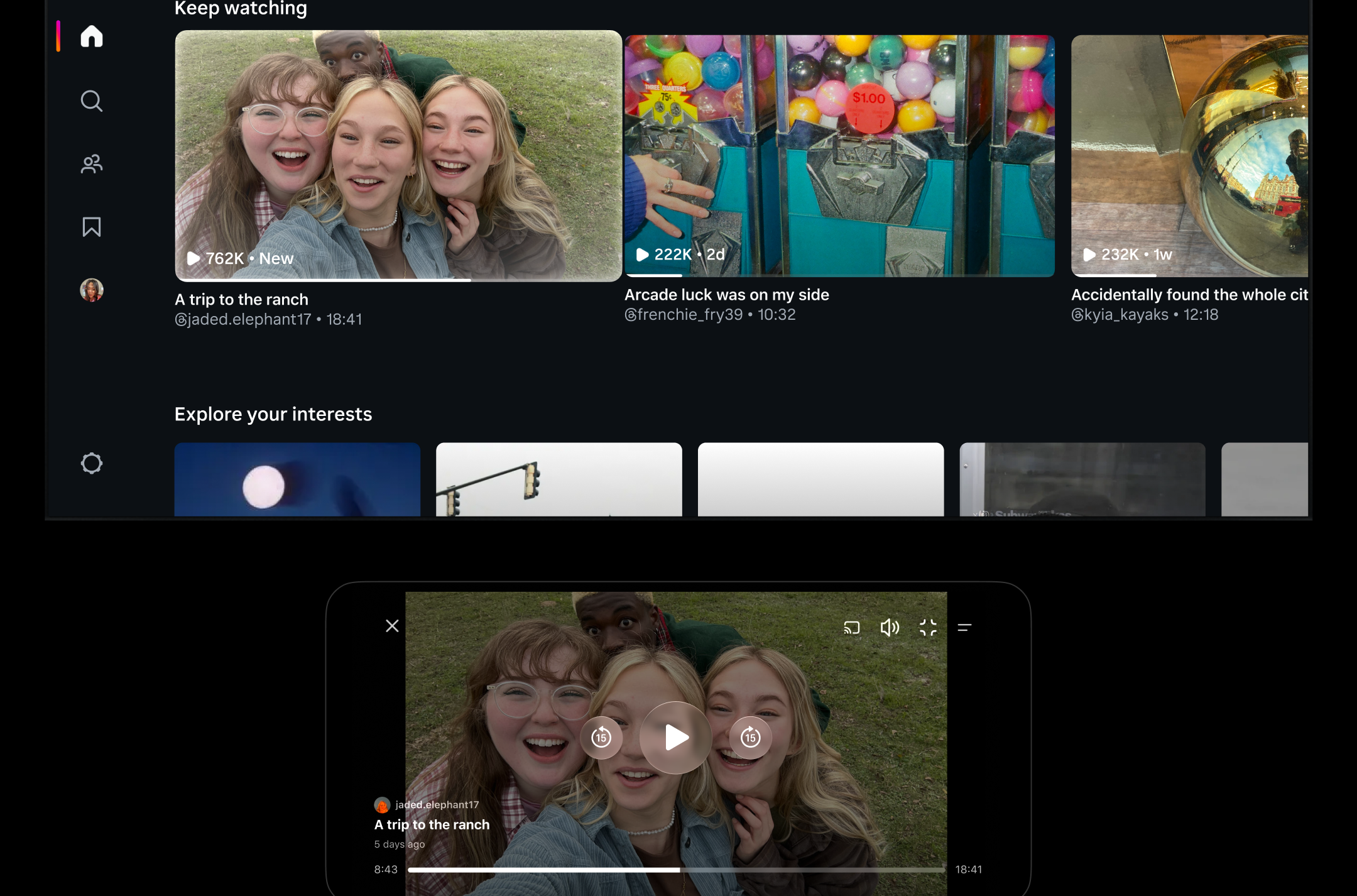This screenshot has width=1357, height=896.
Task: Seek on the phone video progress bar
Action: point(676,870)
